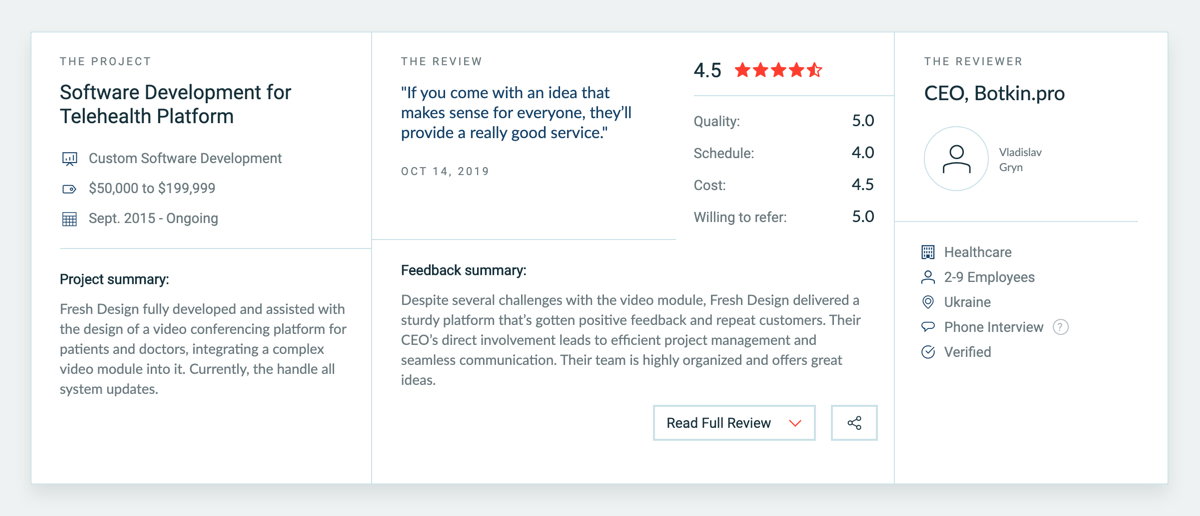Click the Custom Software Development presentation icon
The height and width of the screenshot is (516, 1200).
click(69, 159)
